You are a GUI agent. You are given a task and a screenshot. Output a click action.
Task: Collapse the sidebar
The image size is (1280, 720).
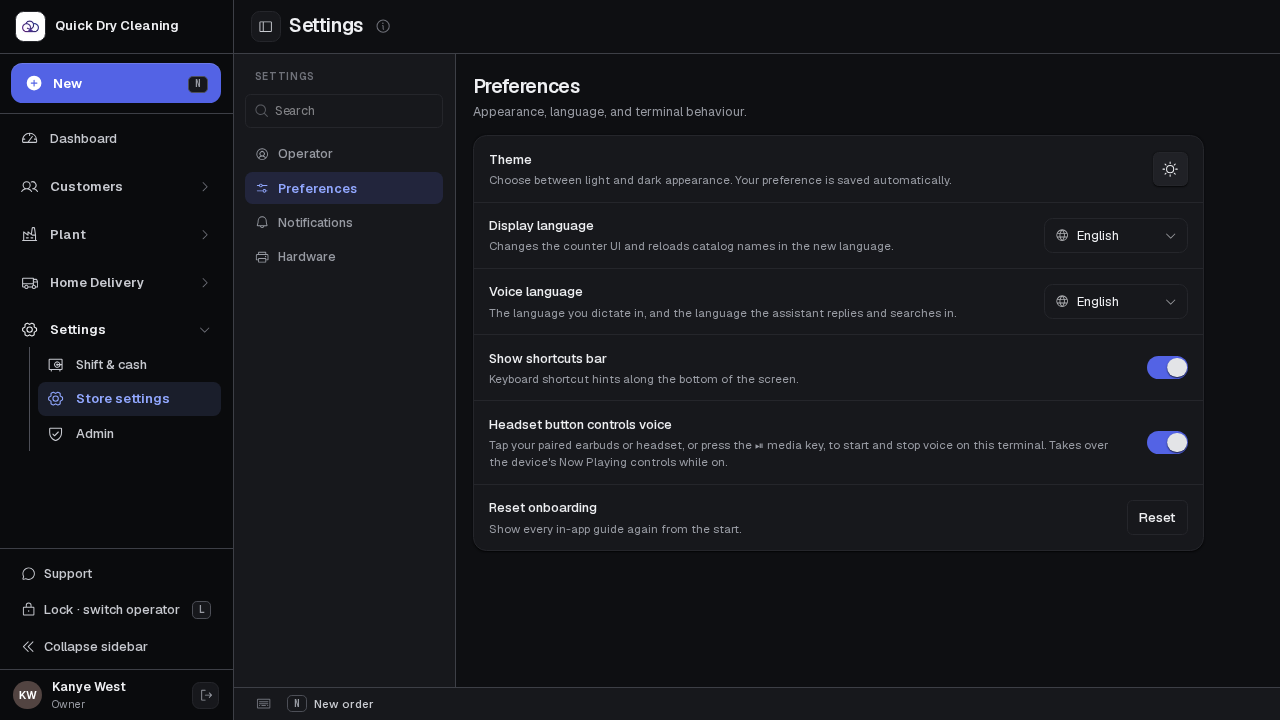click(x=116, y=647)
